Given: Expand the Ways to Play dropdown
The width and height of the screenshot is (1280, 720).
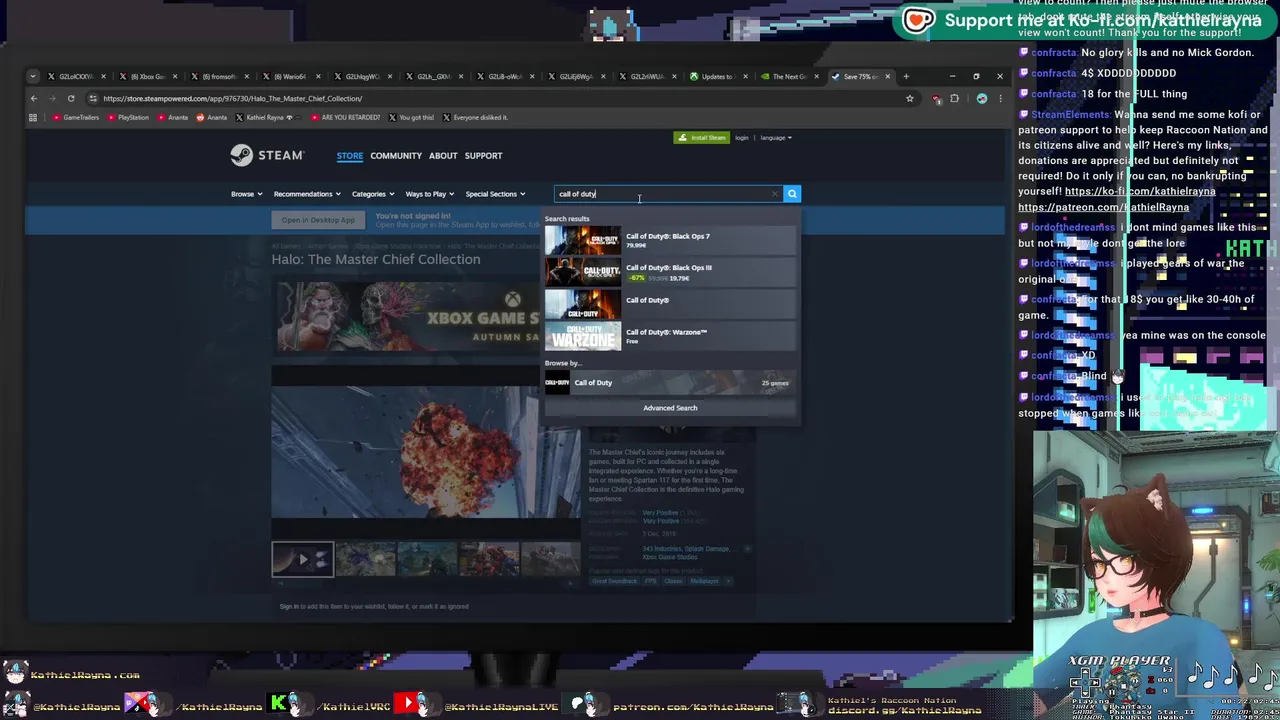Looking at the screenshot, I should 429,194.
